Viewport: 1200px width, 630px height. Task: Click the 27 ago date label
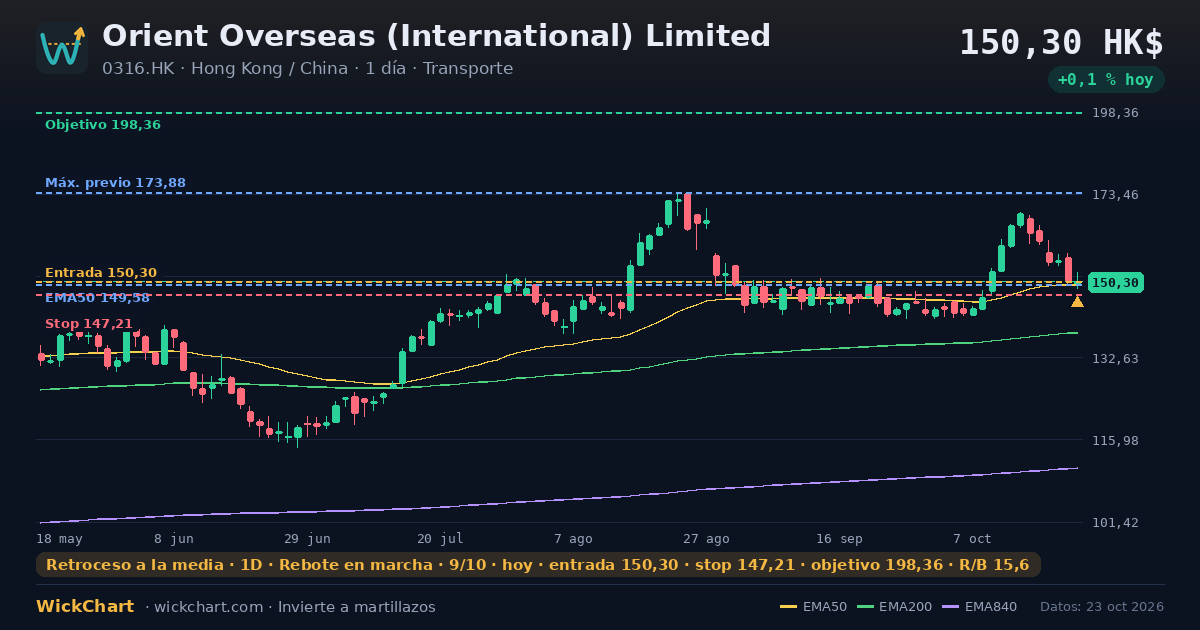click(x=706, y=538)
